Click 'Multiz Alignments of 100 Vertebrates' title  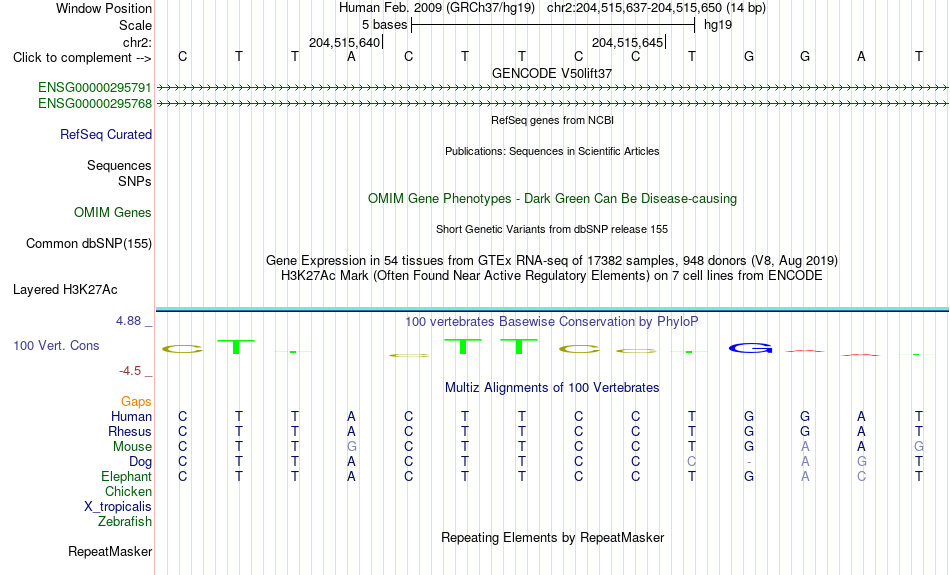[x=552, y=388]
